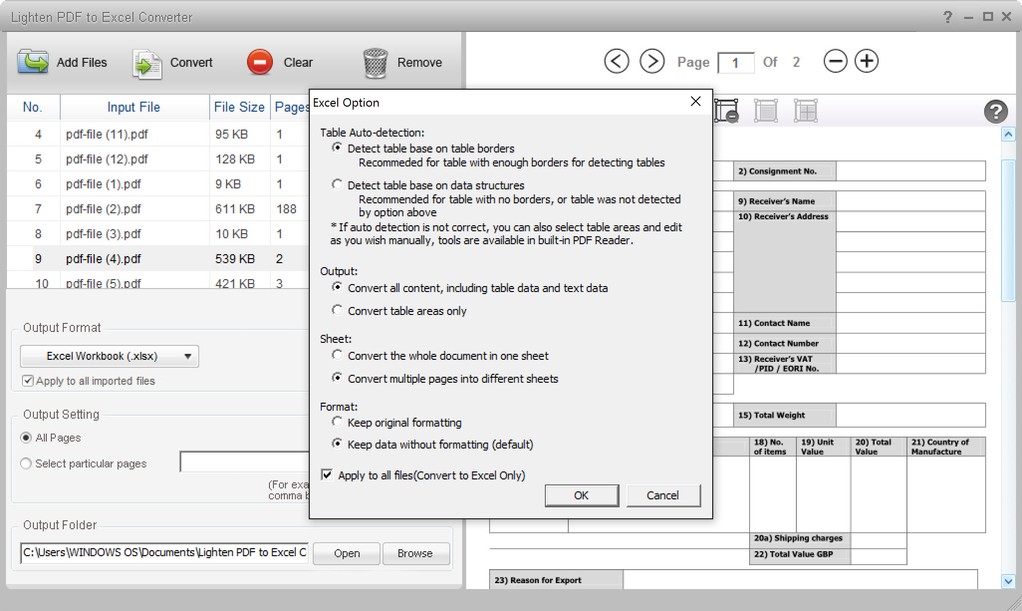Toggle Apply to all files checkbox
The height and width of the screenshot is (611, 1022).
[327, 475]
